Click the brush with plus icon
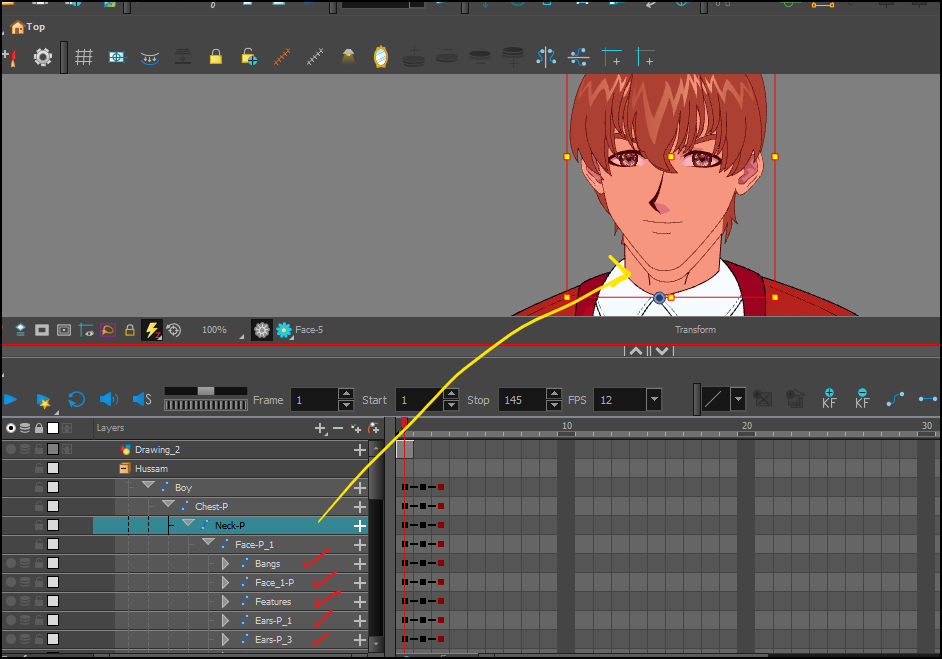Screen dimensions: 942x659 10,58
